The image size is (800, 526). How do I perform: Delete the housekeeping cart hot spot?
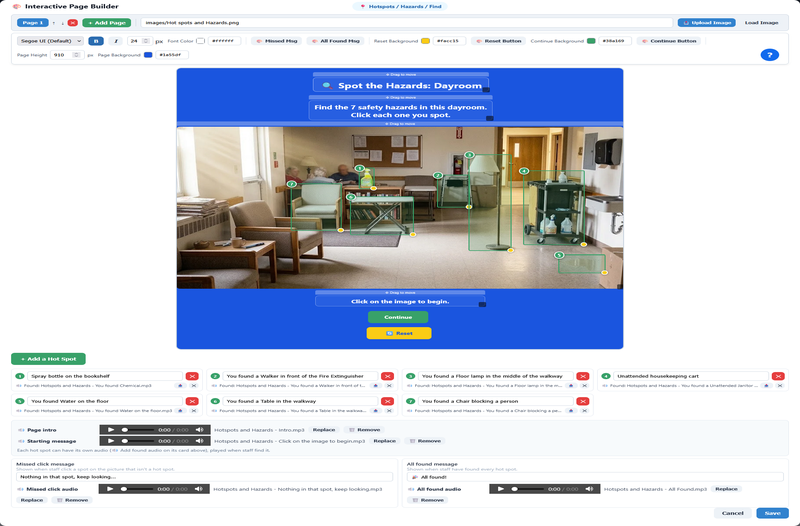(778, 377)
